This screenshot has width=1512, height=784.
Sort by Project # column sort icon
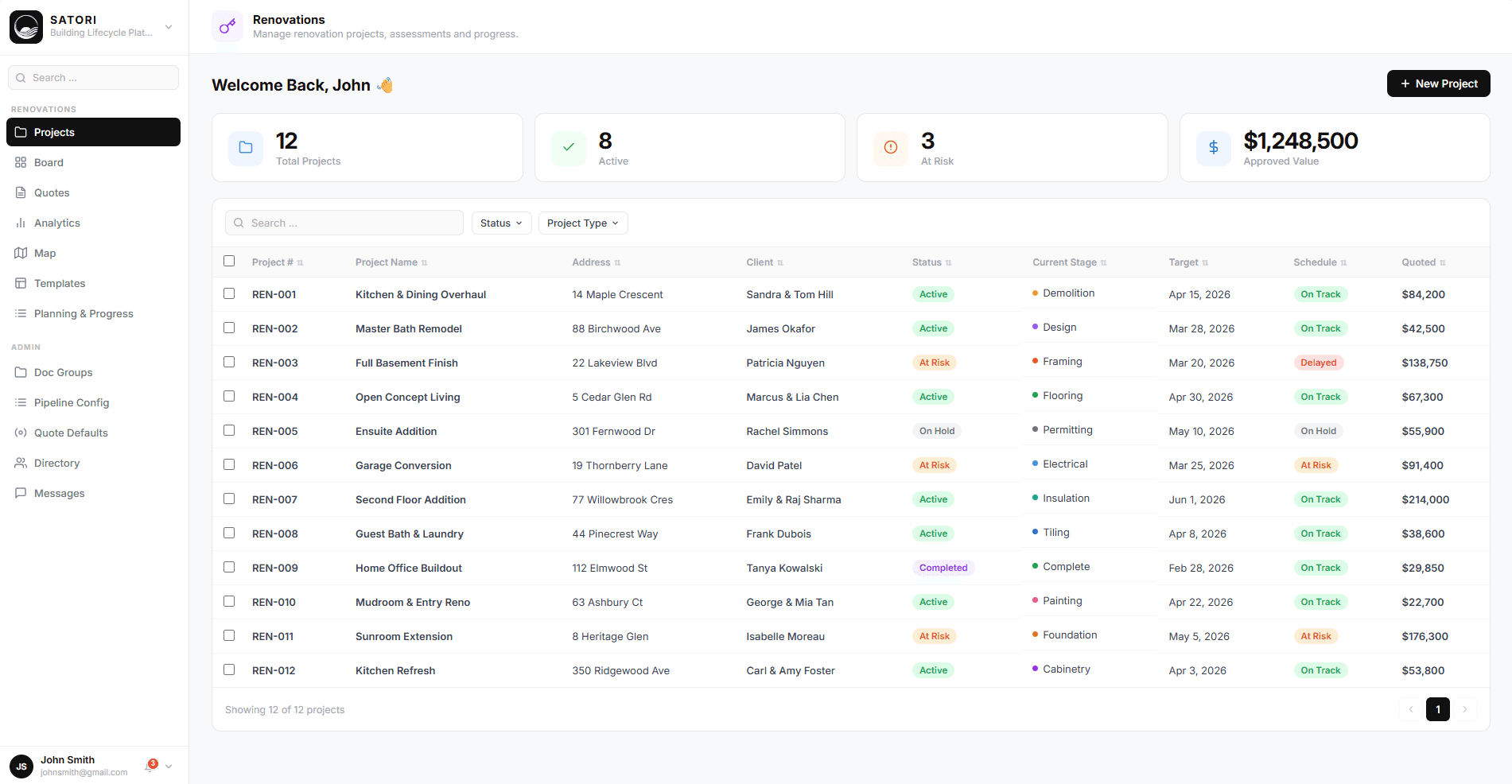tap(300, 263)
